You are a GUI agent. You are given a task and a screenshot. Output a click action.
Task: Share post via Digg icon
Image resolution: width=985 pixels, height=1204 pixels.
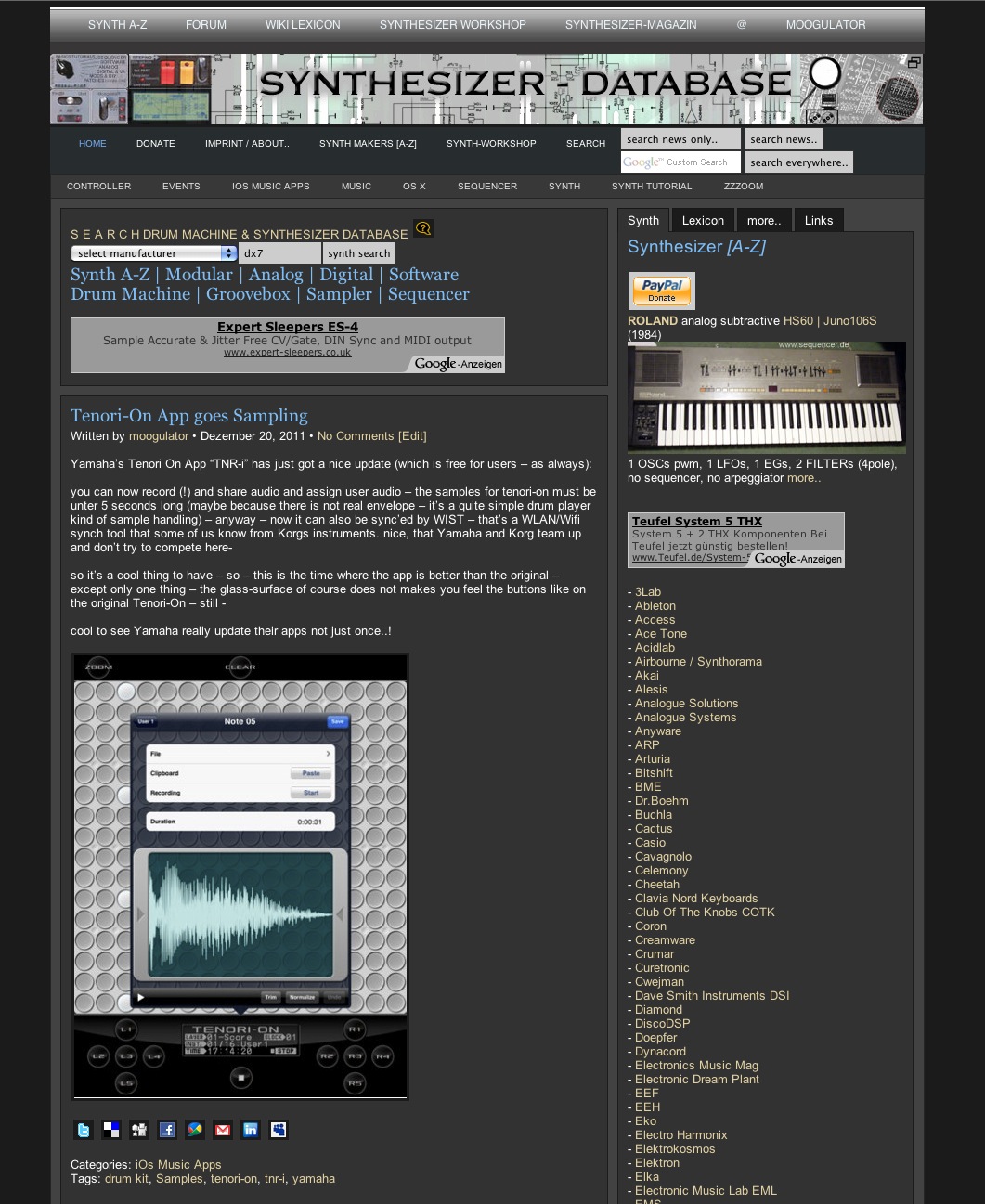[x=139, y=1130]
